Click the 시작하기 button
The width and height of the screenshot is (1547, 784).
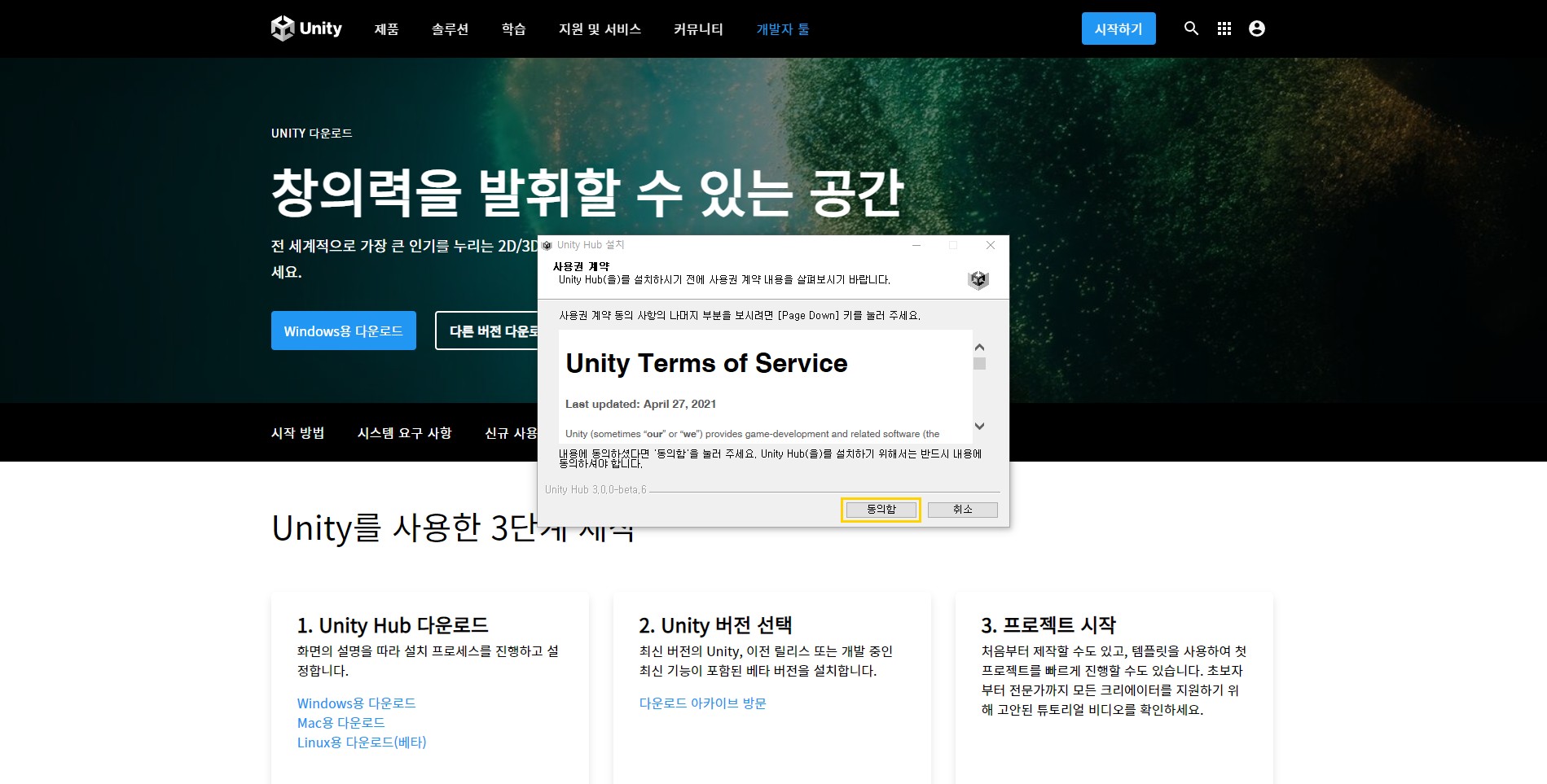click(x=1118, y=28)
